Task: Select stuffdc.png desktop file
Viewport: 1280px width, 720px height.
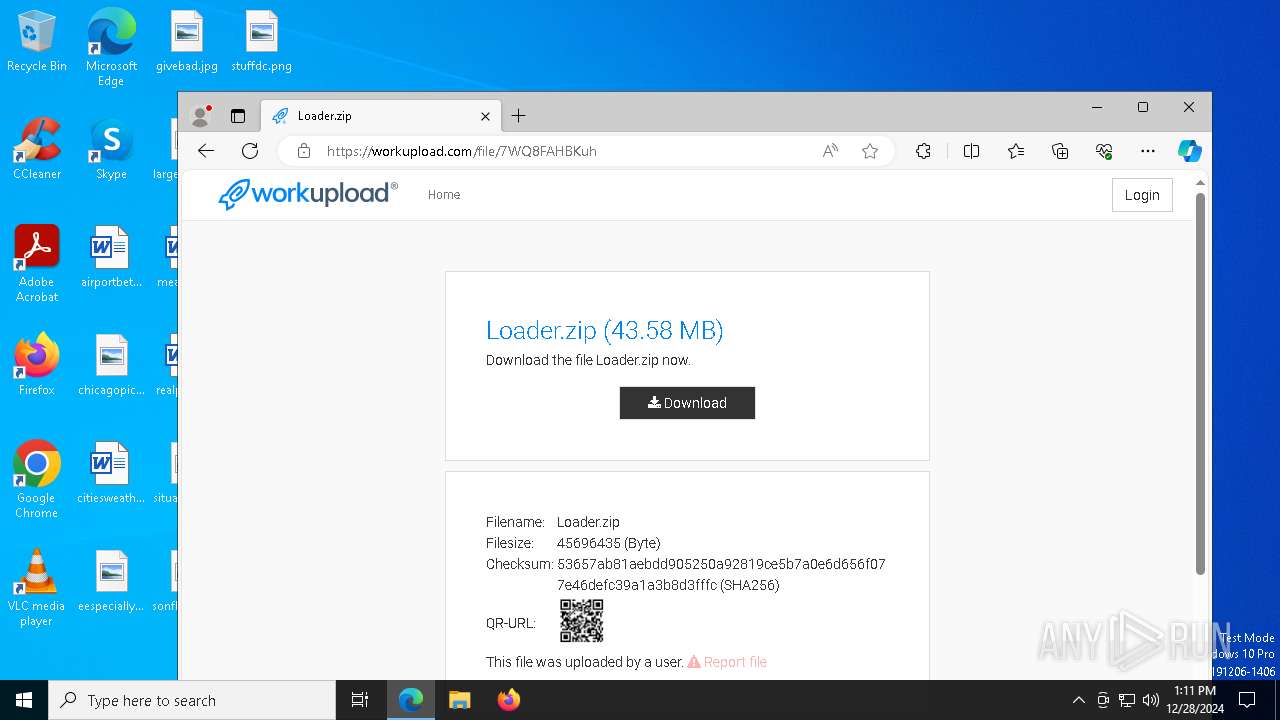Action: (261, 42)
